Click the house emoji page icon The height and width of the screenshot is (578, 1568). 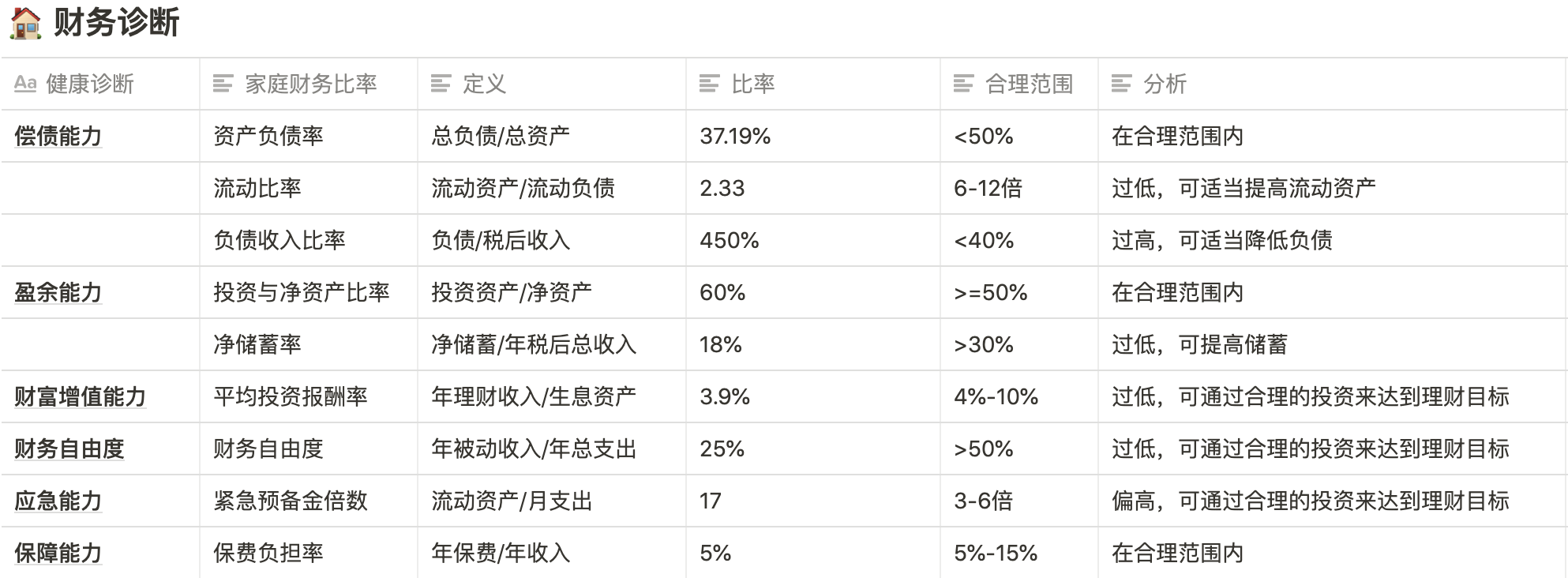pos(25,23)
